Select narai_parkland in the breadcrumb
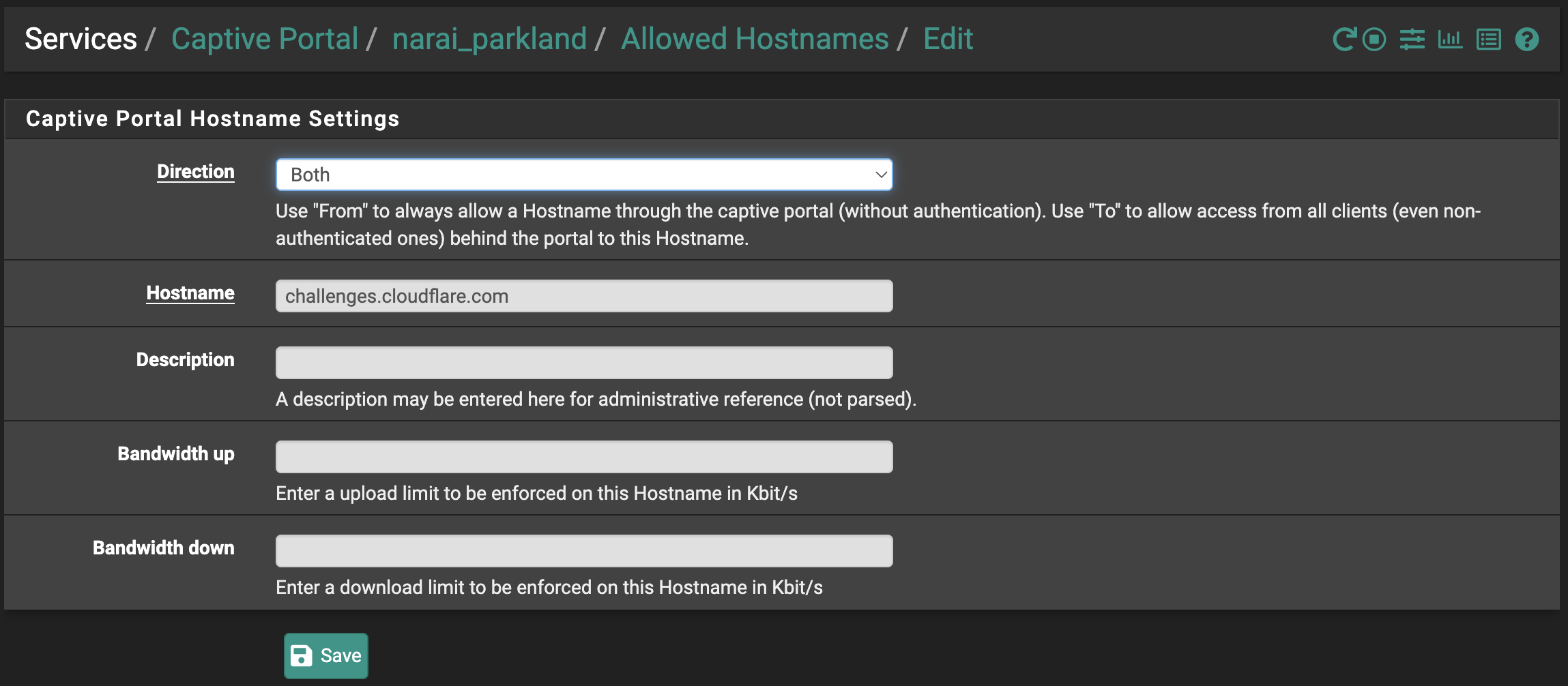 coord(490,39)
